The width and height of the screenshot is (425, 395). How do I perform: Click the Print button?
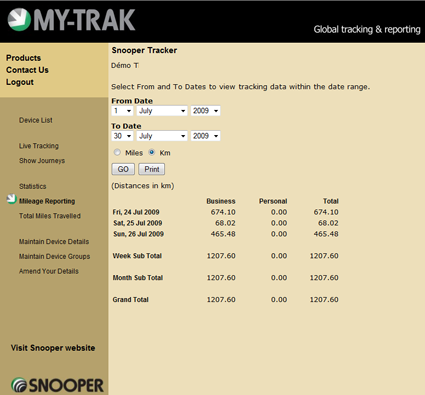(152, 169)
